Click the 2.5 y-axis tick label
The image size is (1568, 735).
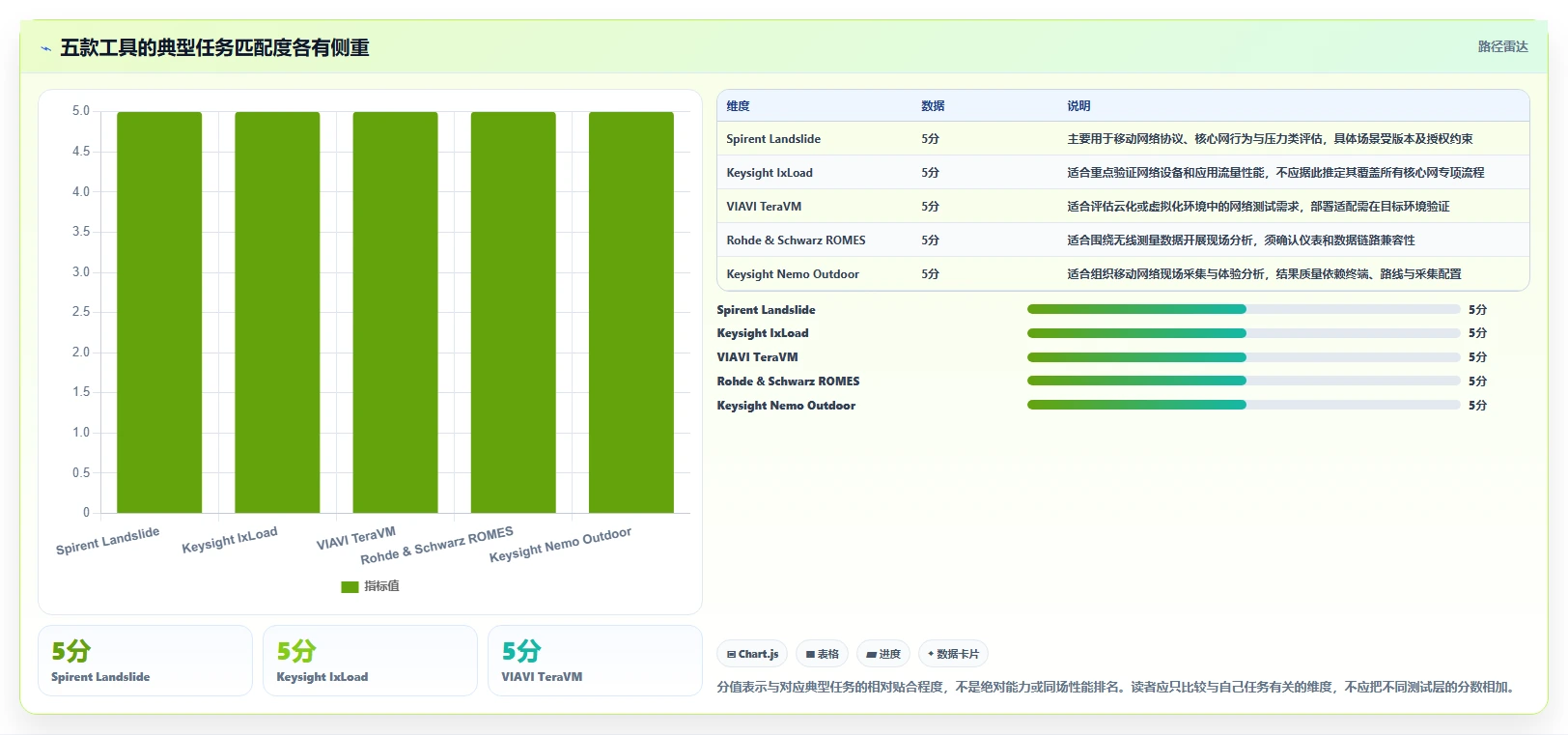point(81,312)
